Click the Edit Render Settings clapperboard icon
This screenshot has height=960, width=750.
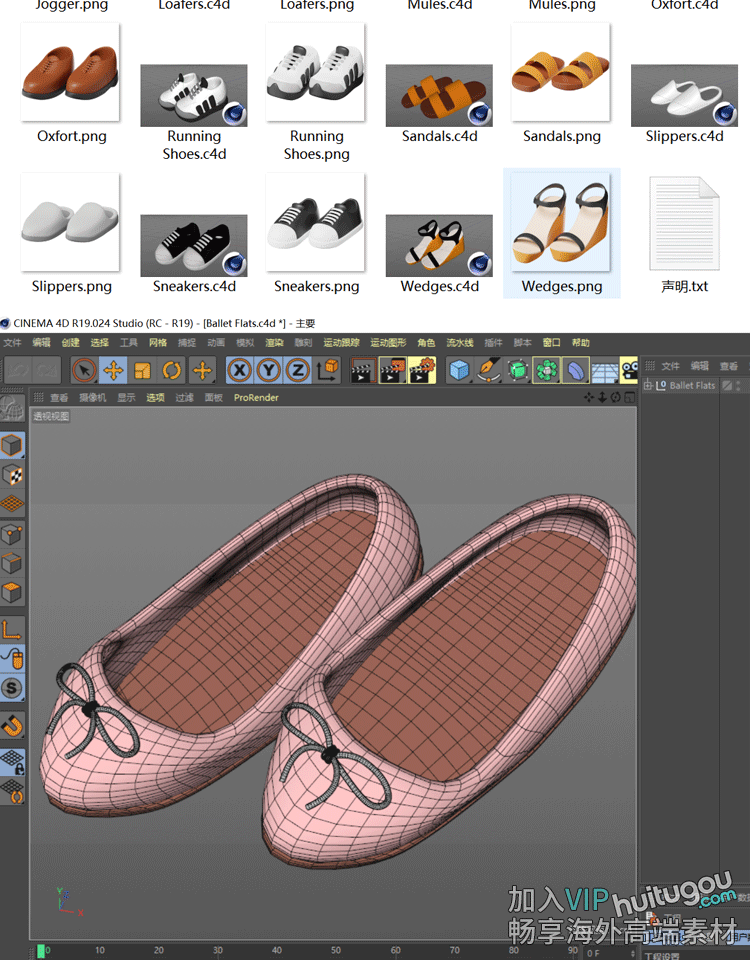[x=421, y=371]
